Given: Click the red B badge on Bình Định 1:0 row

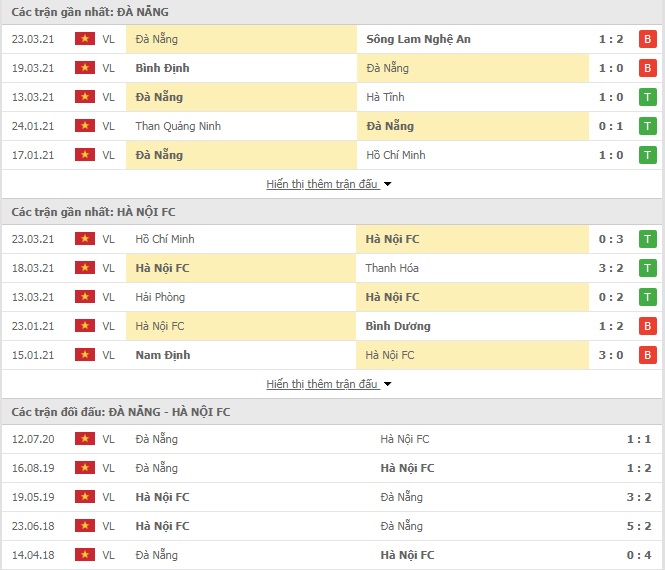Looking at the screenshot, I should [x=647, y=68].
